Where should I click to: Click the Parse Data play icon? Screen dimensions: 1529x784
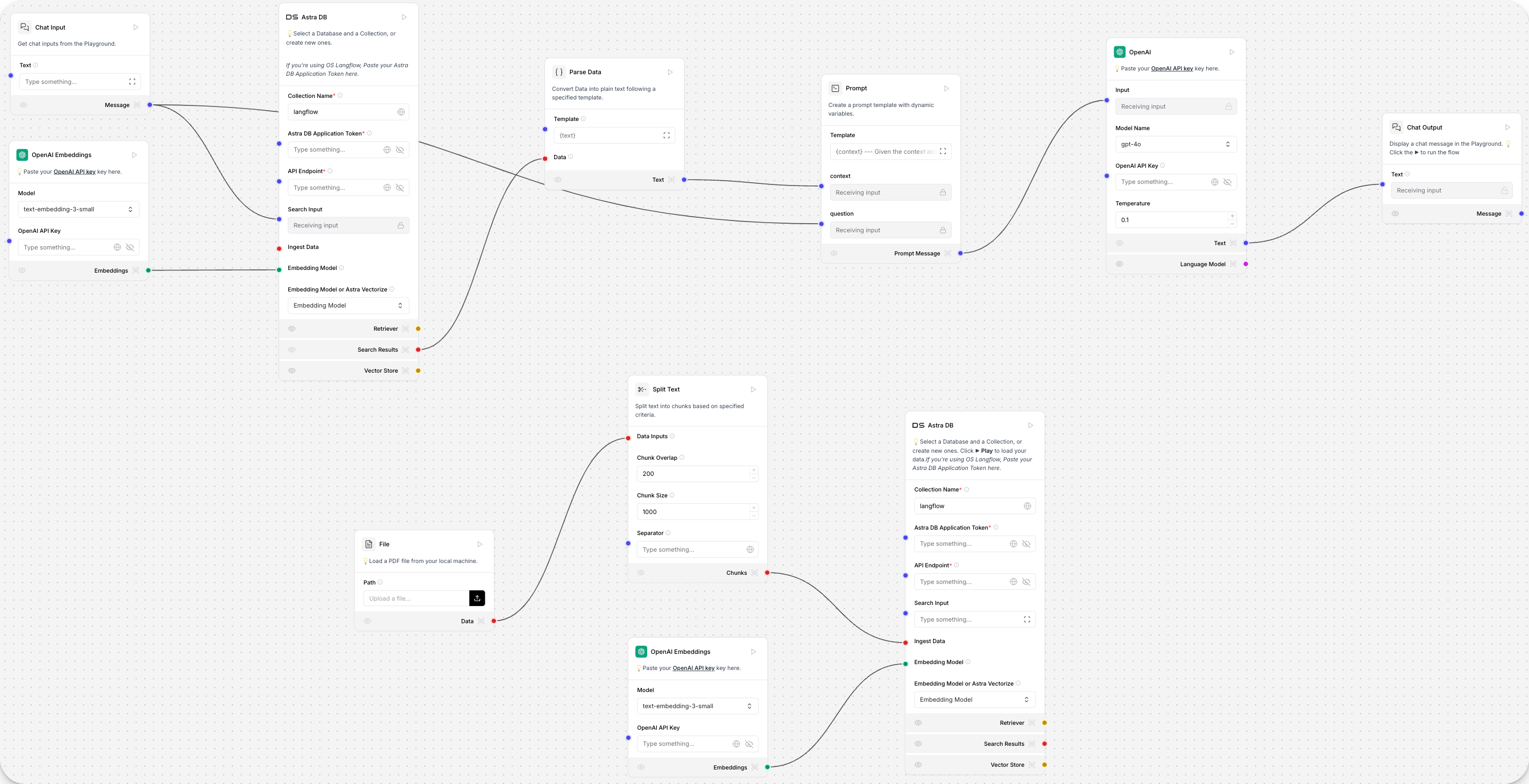(x=670, y=73)
